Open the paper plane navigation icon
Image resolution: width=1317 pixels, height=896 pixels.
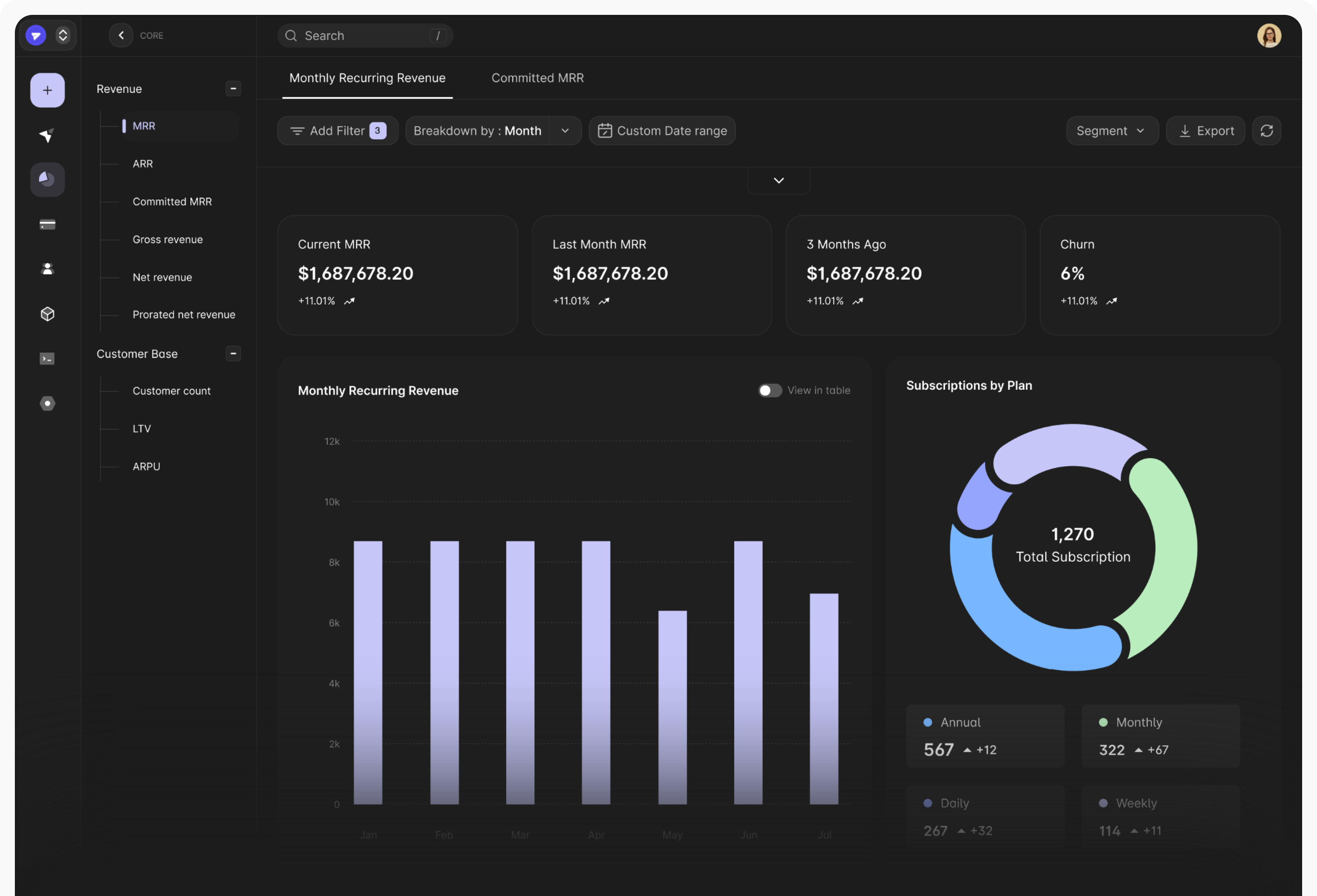point(47,135)
